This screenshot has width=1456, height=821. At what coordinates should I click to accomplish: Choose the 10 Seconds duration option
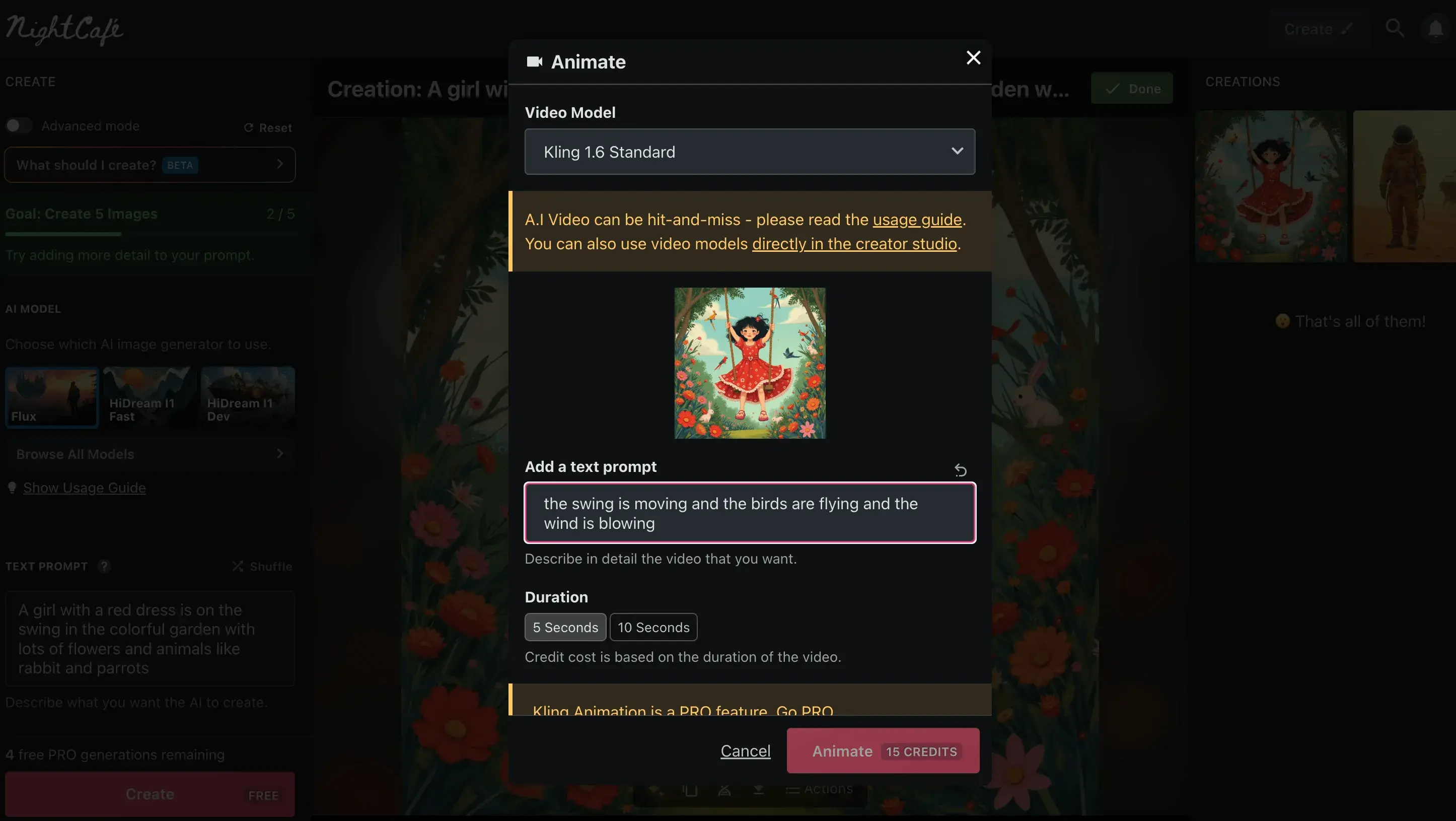point(653,627)
